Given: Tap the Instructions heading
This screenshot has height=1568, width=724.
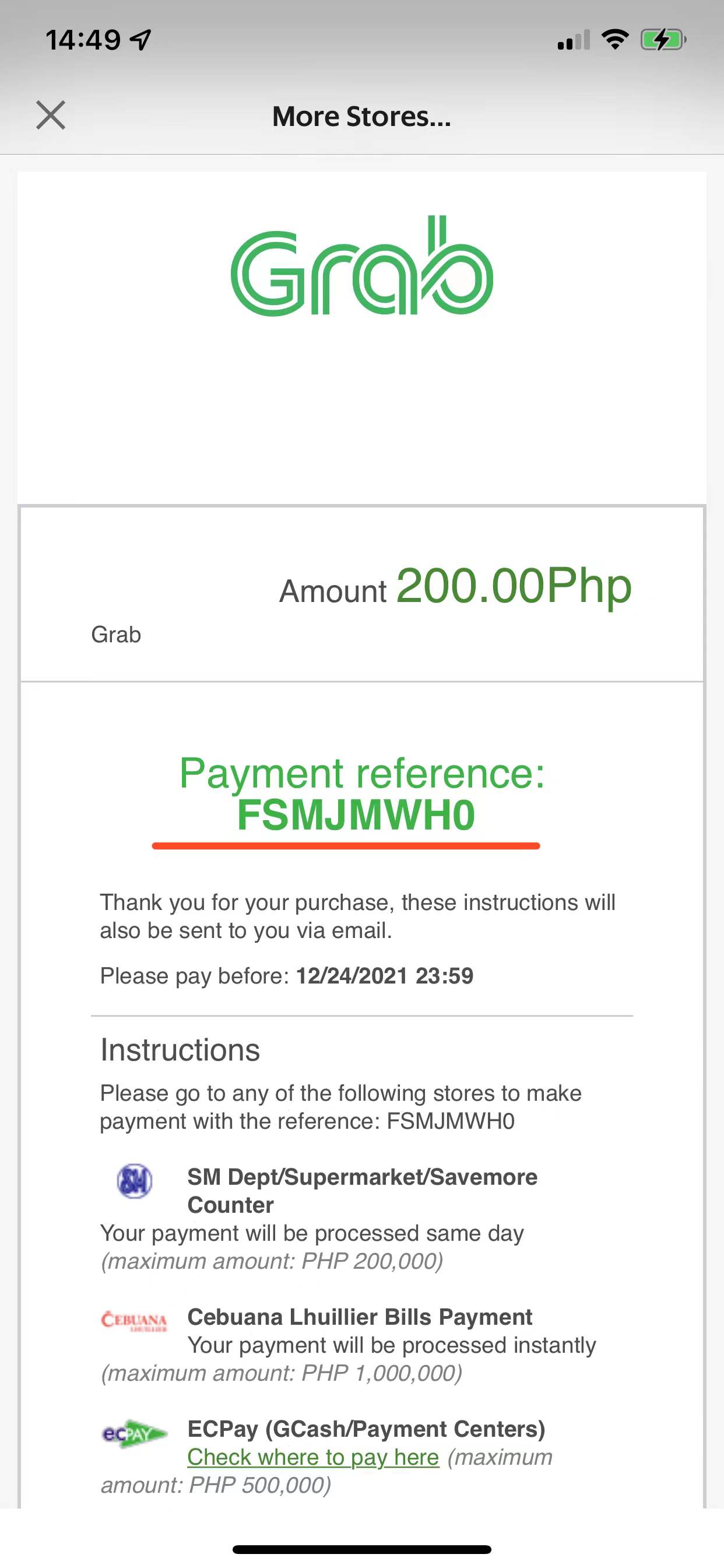Looking at the screenshot, I should [x=180, y=1050].
